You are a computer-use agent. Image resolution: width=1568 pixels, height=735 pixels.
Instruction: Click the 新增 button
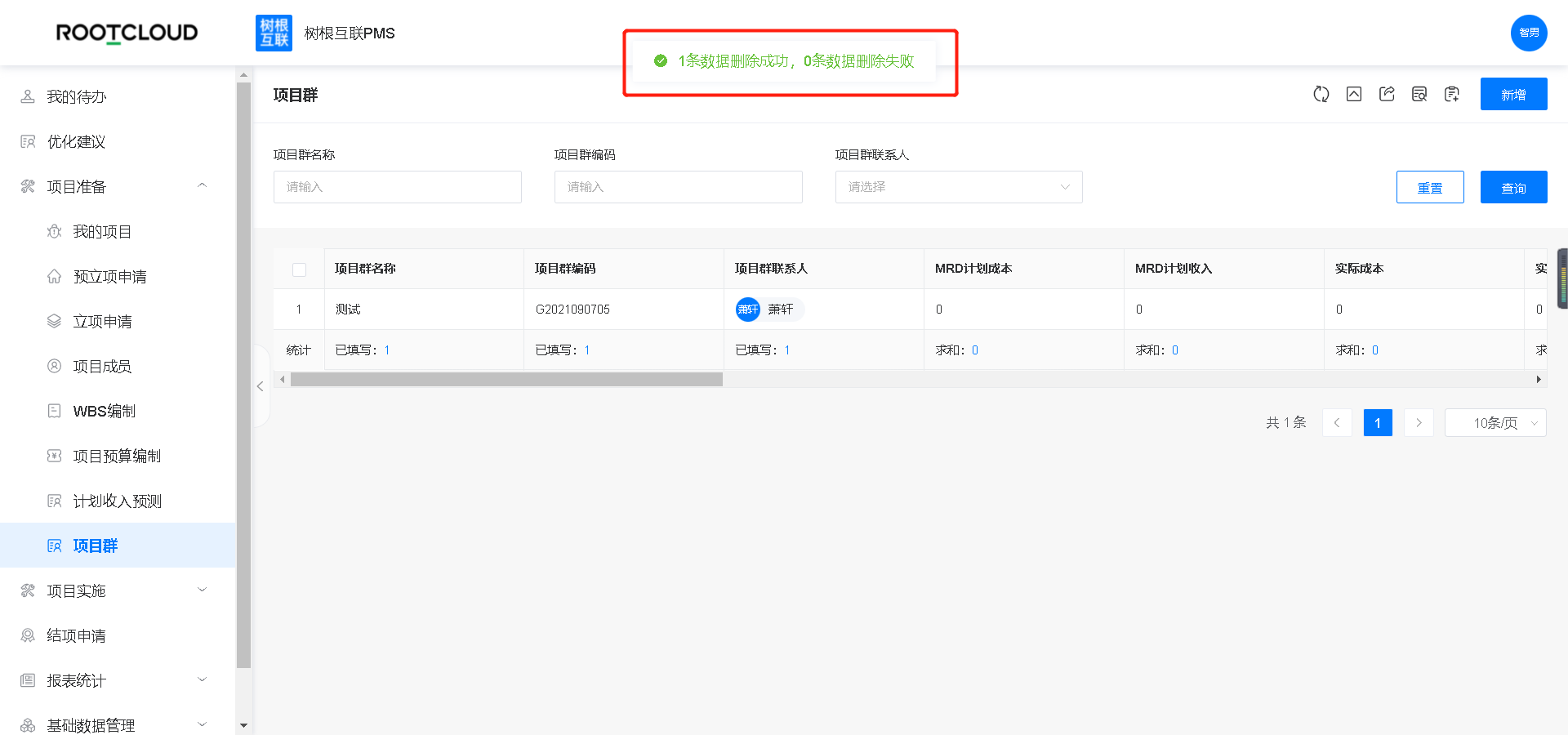[1513, 94]
